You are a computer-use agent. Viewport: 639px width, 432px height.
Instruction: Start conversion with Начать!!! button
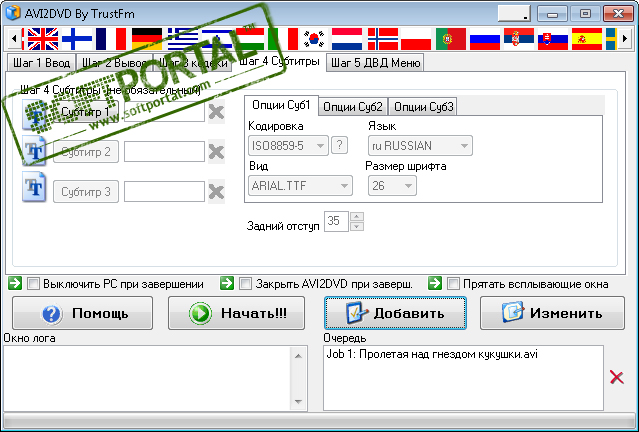(236, 313)
